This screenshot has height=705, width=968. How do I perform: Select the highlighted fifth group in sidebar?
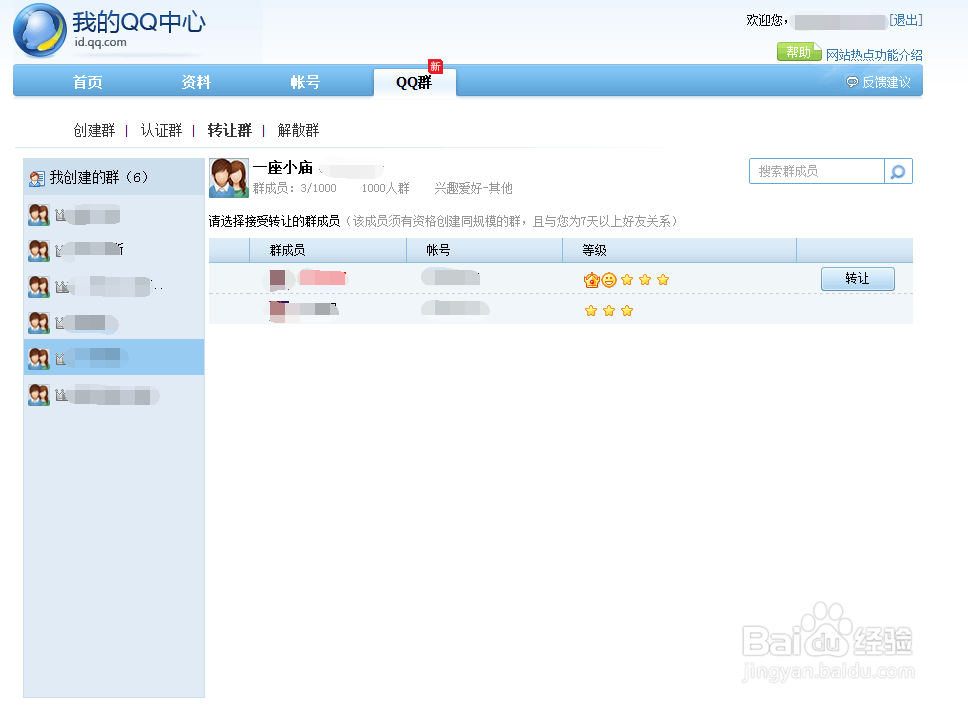(x=114, y=357)
